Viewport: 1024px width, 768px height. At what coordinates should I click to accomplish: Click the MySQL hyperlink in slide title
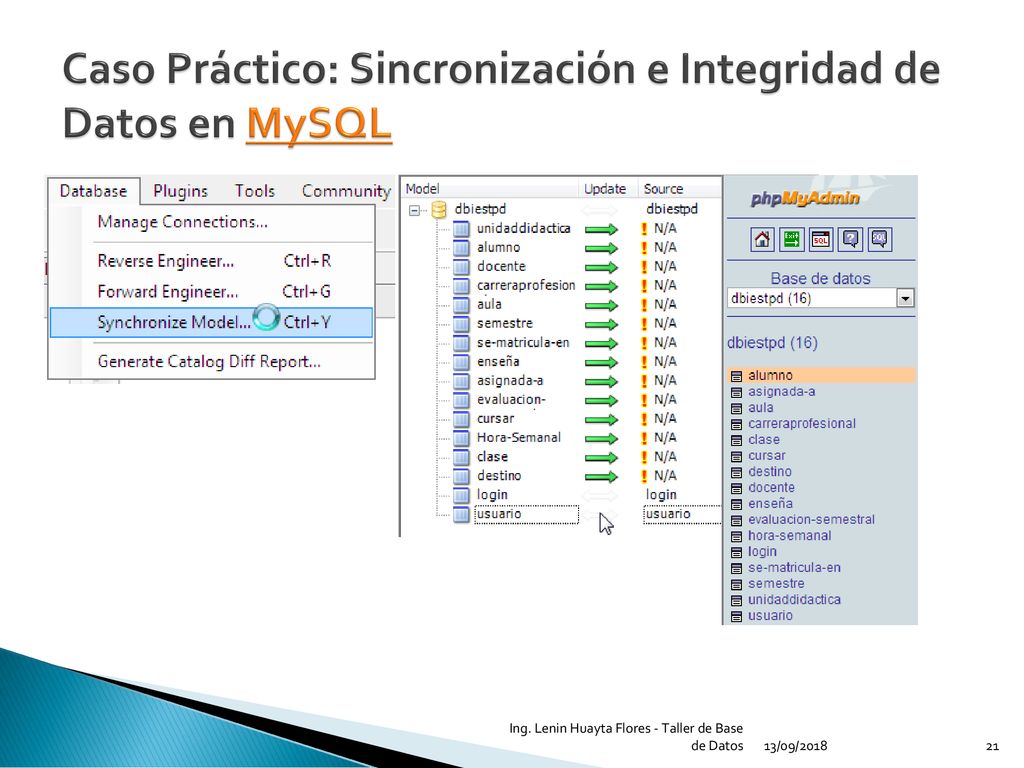click(319, 123)
